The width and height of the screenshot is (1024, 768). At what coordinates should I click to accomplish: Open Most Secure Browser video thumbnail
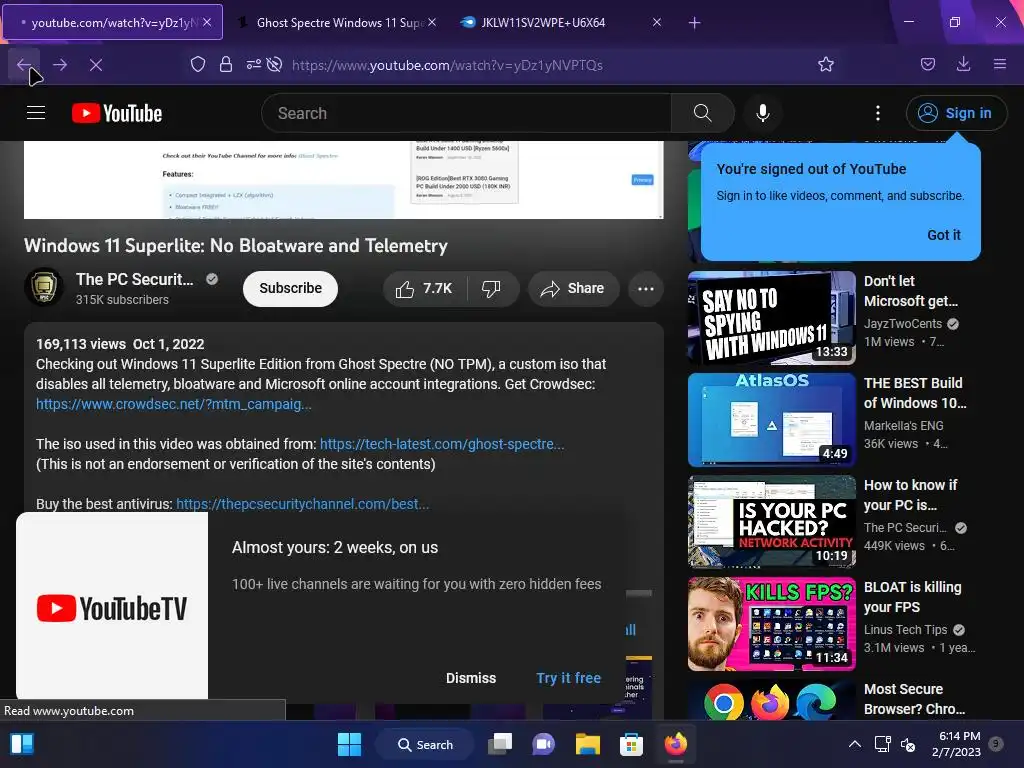click(x=772, y=699)
